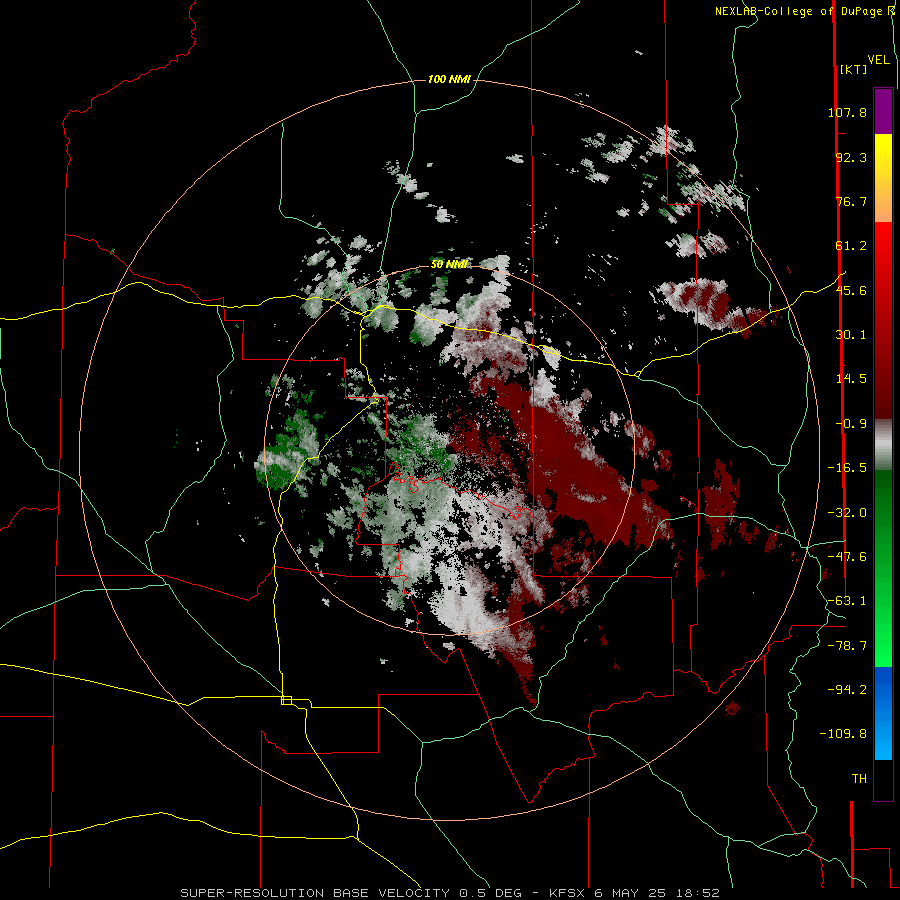Click the VEL legend title
The width and height of the screenshot is (900, 900).
(878, 60)
